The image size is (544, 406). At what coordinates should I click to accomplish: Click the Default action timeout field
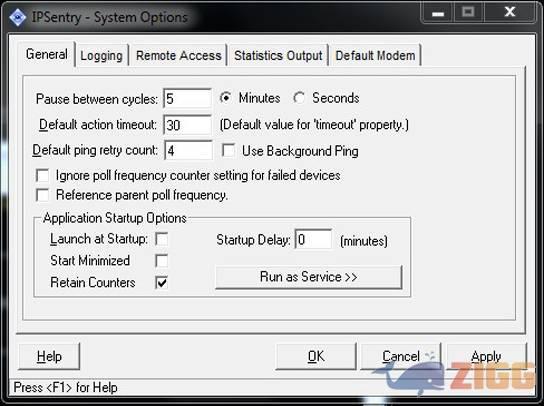tap(187, 125)
